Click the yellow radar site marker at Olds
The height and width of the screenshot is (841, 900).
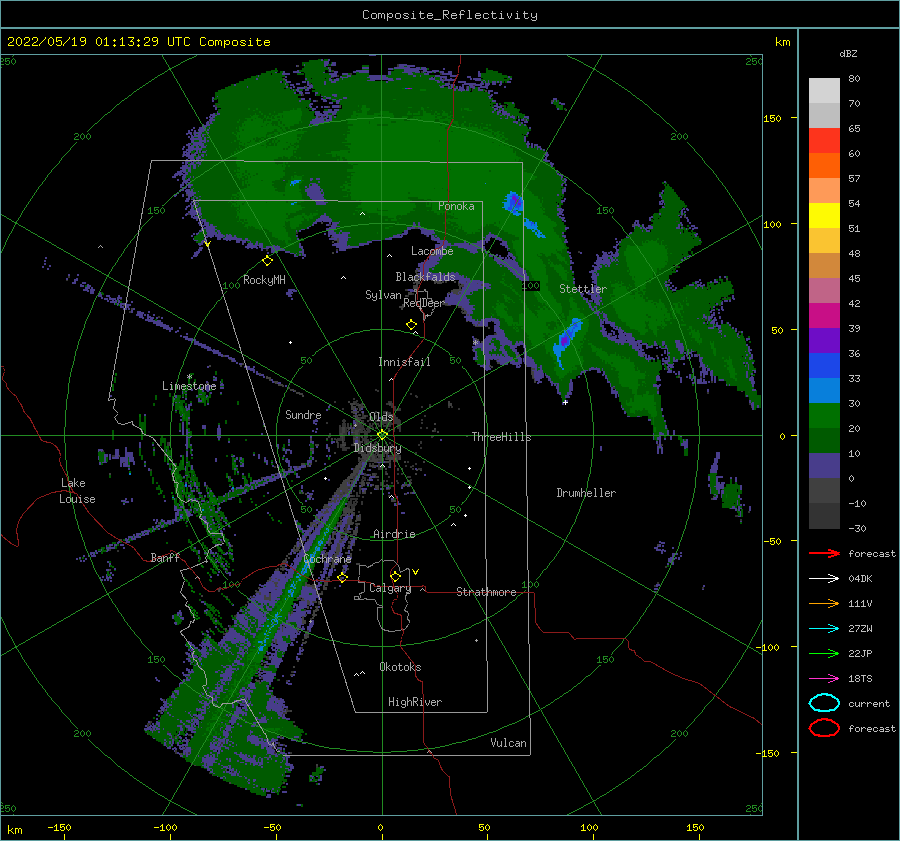point(382,435)
